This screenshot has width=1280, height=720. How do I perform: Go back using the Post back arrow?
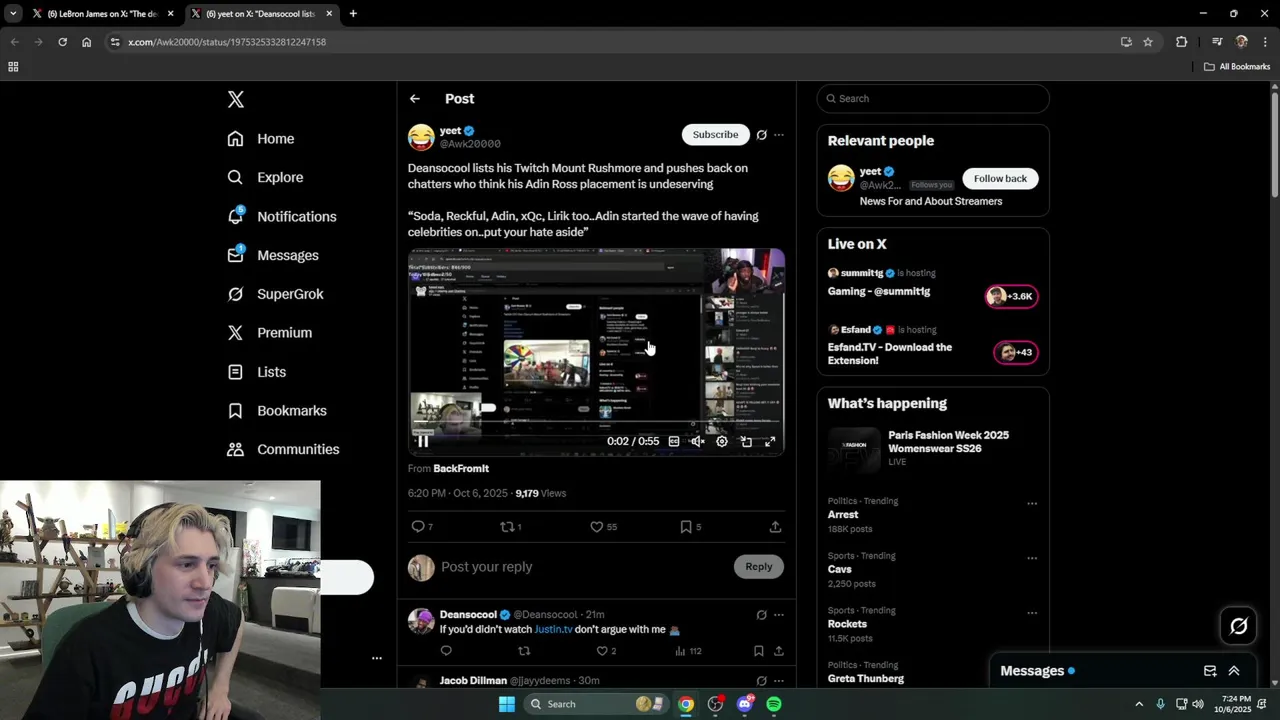click(x=415, y=99)
